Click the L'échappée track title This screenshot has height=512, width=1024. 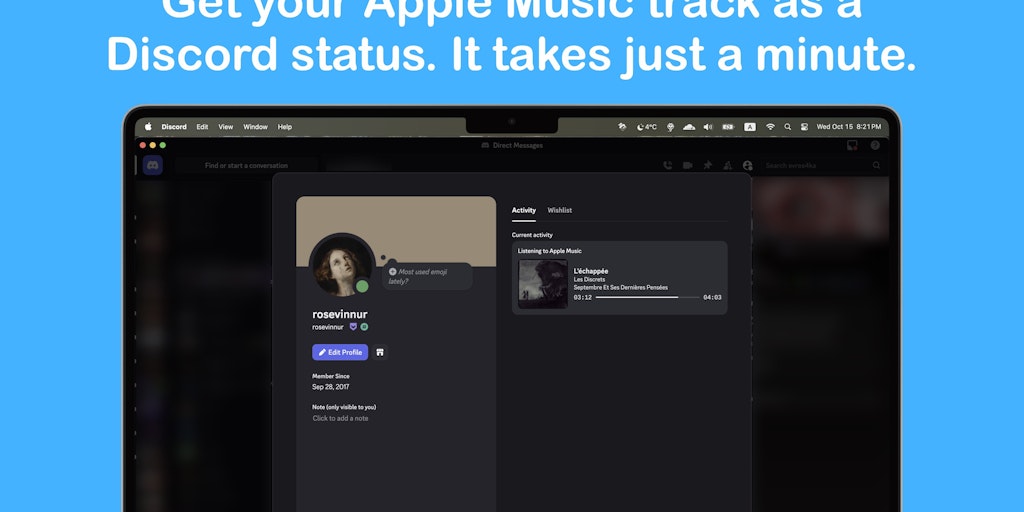point(591,271)
